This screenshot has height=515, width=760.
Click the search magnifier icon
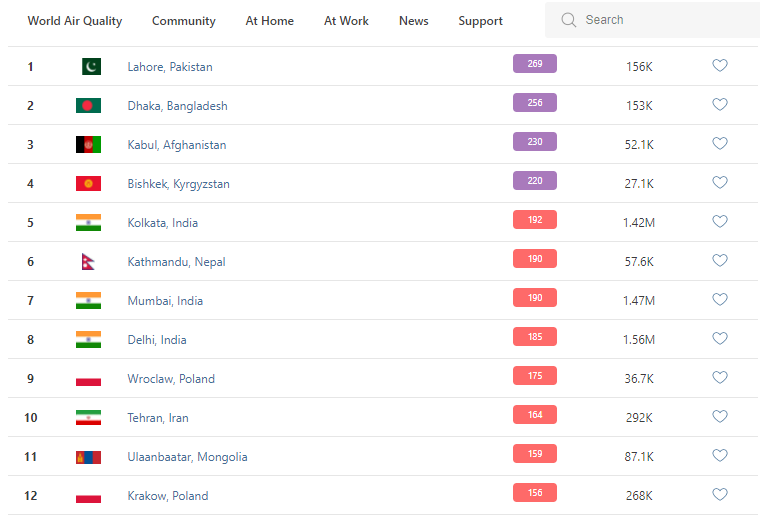click(569, 20)
